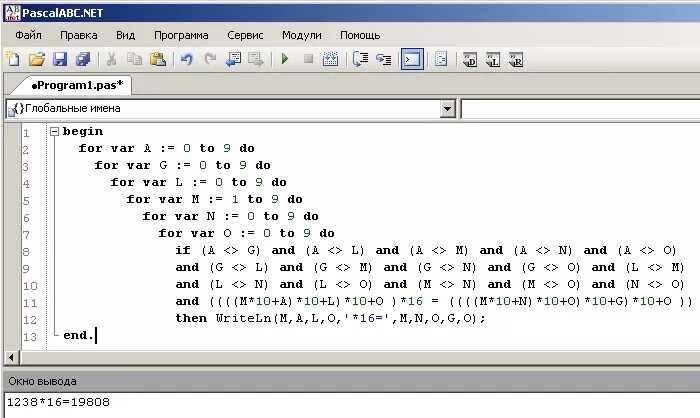The image size is (700, 418).
Task: Cut with the scissors icon
Action: (111, 59)
